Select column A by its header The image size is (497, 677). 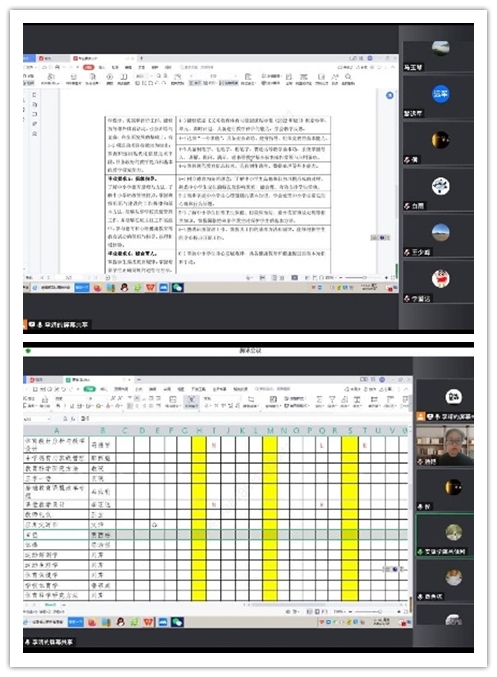point(56,430)
